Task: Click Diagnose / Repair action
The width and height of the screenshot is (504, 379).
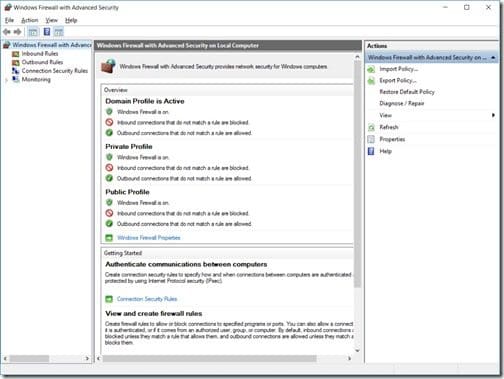Action: (402, 104)
